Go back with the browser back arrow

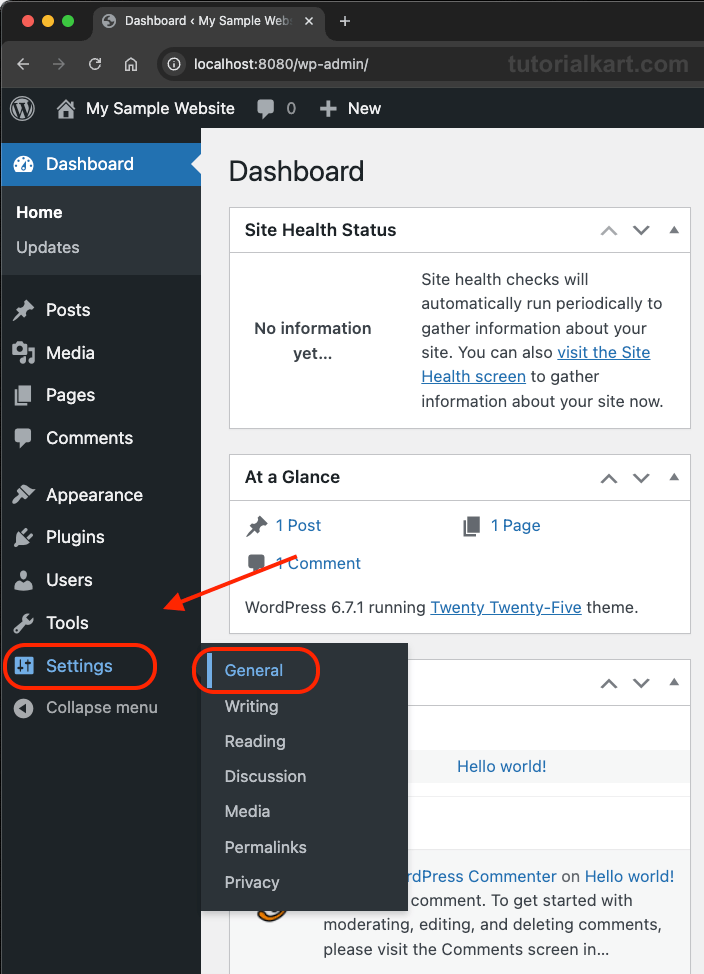[24, 64]
